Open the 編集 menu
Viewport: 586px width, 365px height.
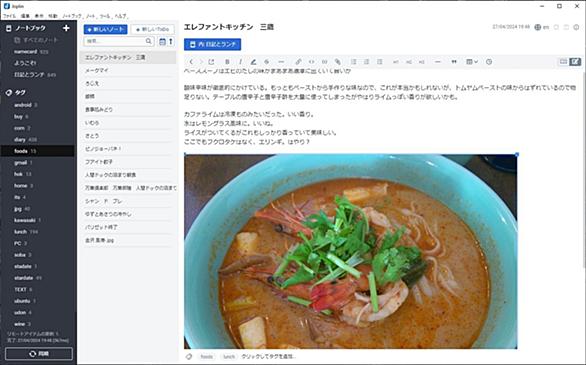pyautogui.click(x=25, y=16)
